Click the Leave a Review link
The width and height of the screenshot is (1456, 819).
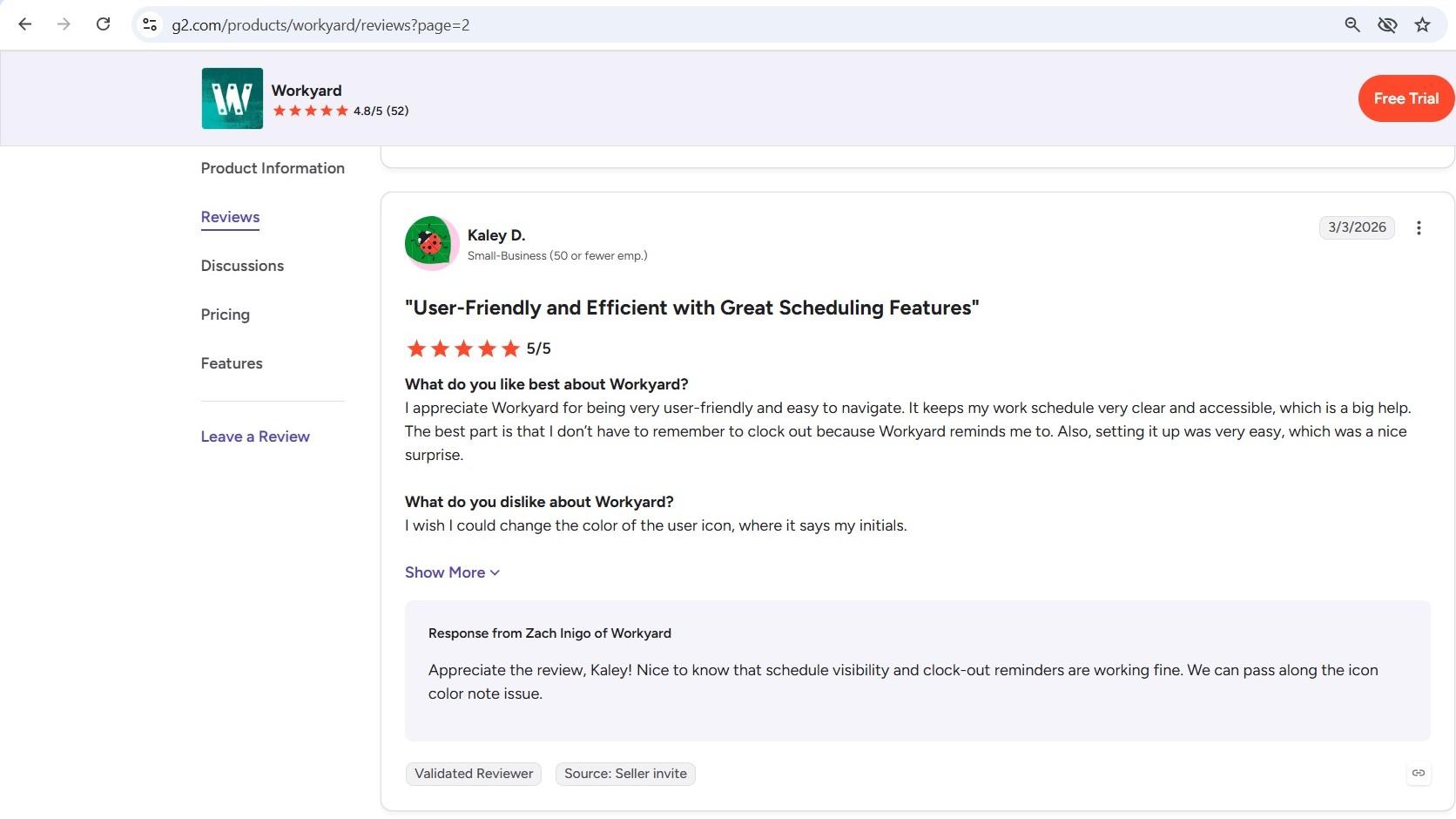255,437
